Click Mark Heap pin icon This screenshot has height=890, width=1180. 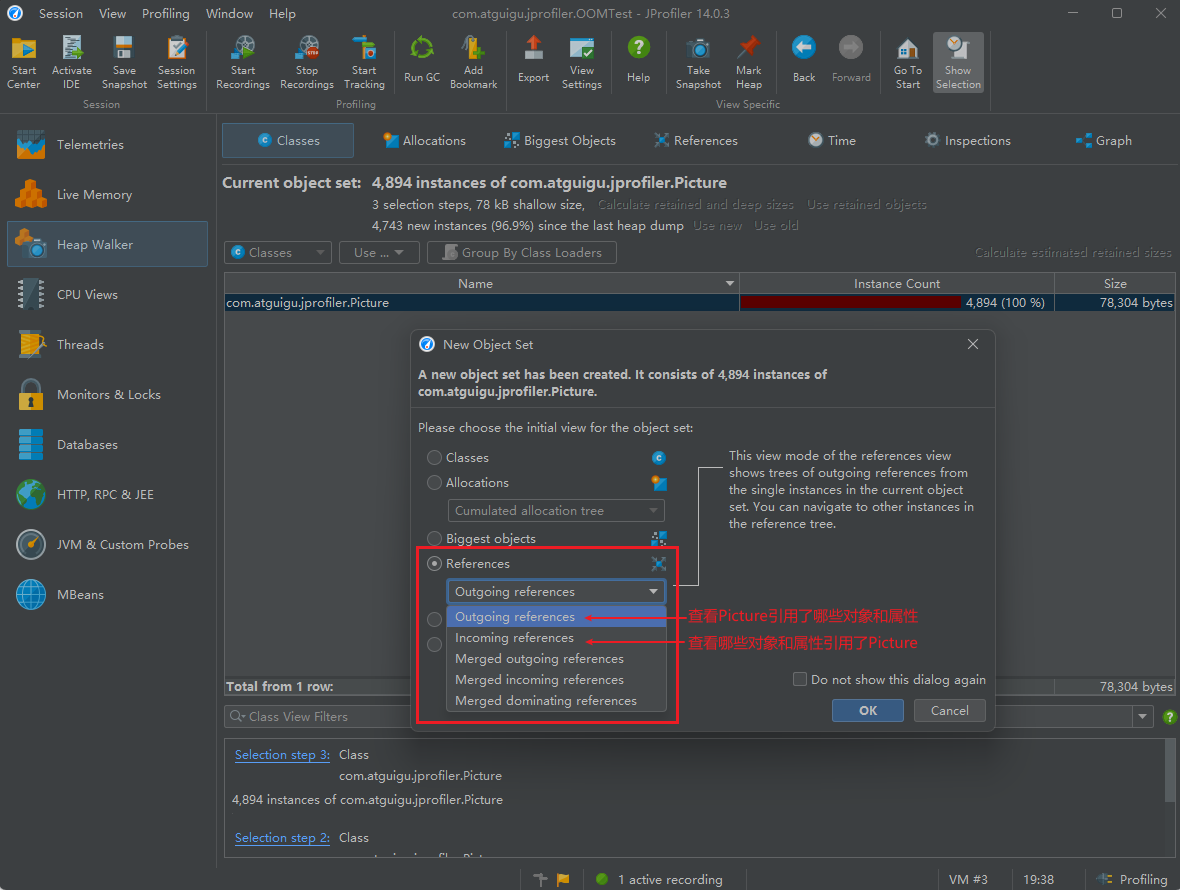(x=749, y=63)
